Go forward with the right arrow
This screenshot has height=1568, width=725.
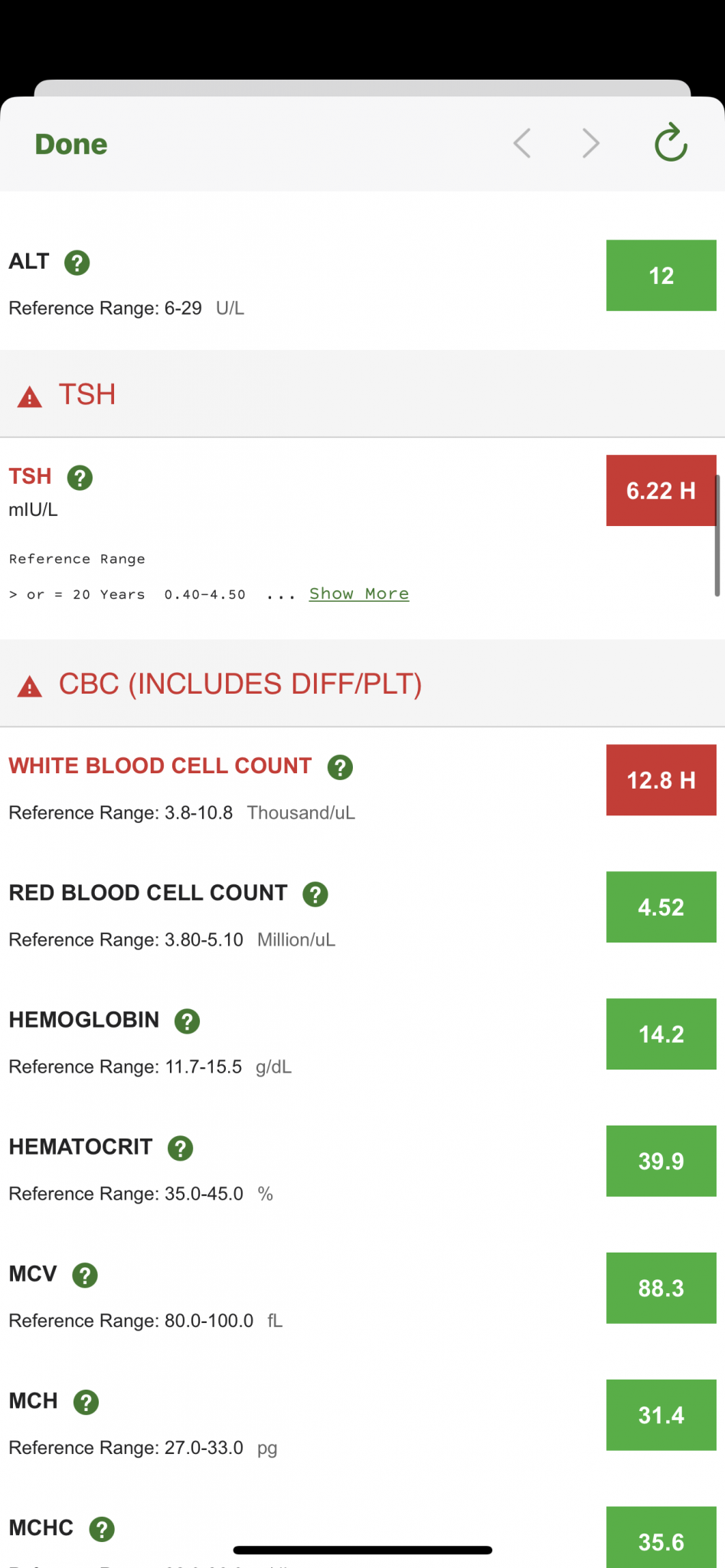591,143
